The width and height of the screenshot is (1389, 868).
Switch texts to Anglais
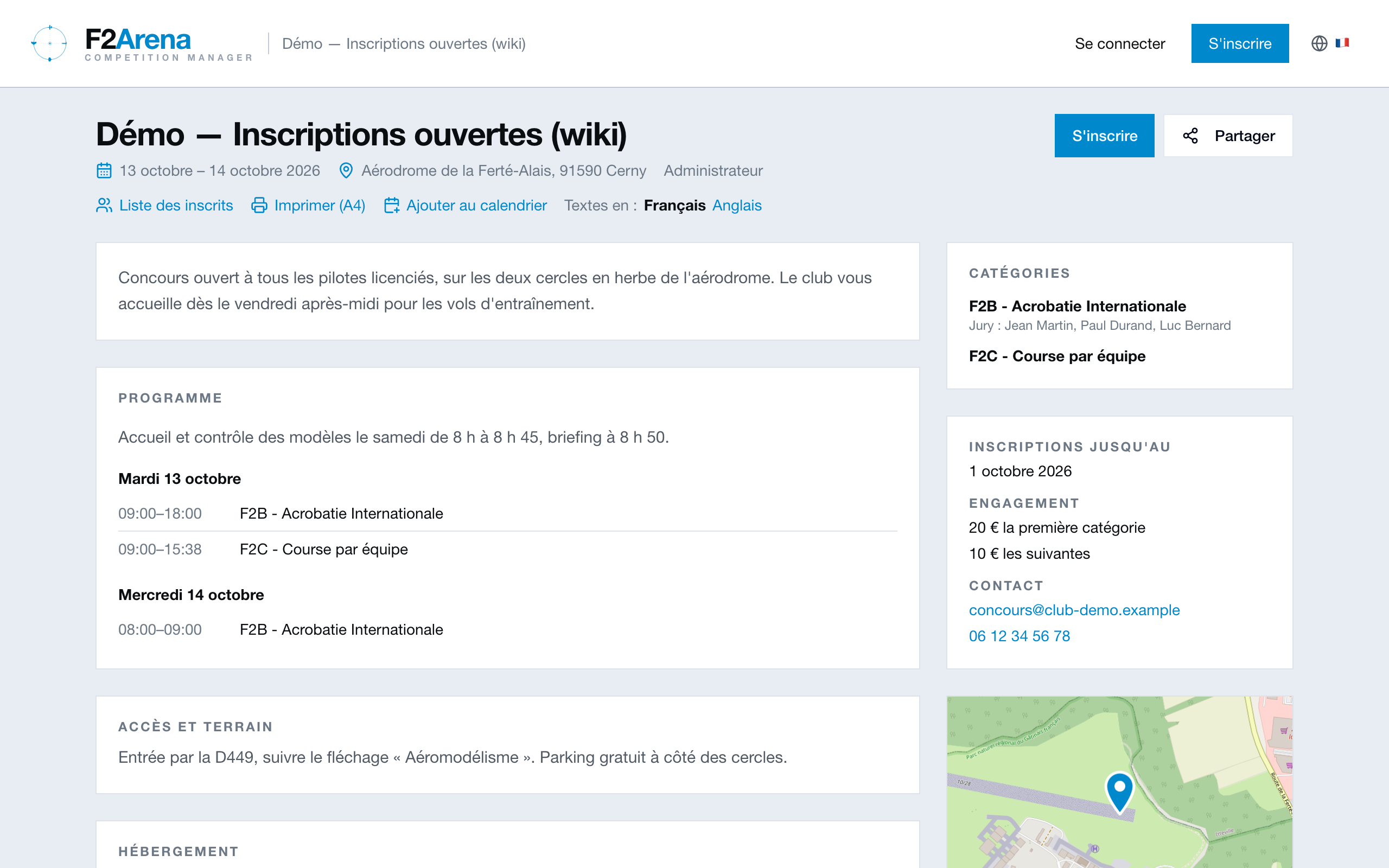[737, 205]
